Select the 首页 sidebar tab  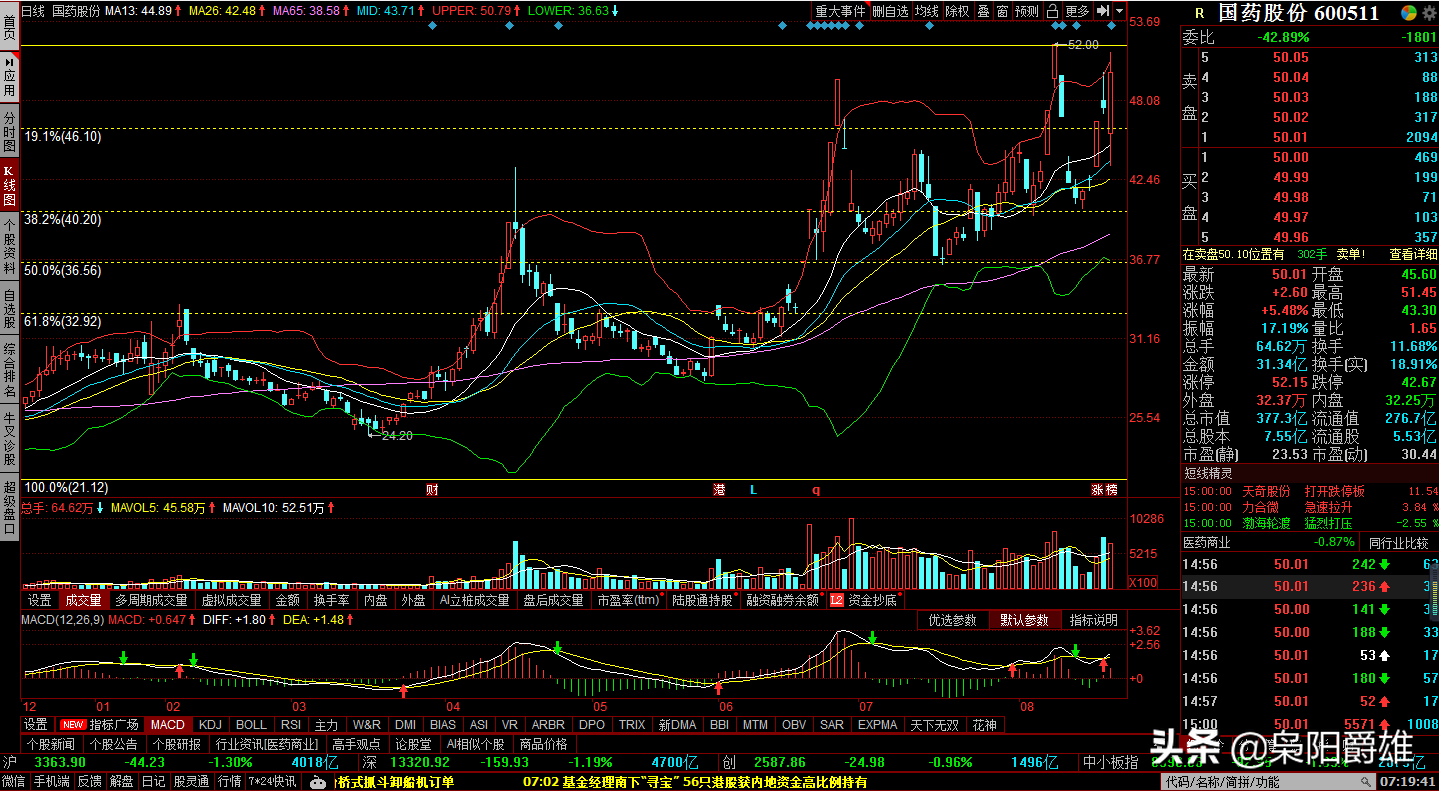[x=9, y=26]
